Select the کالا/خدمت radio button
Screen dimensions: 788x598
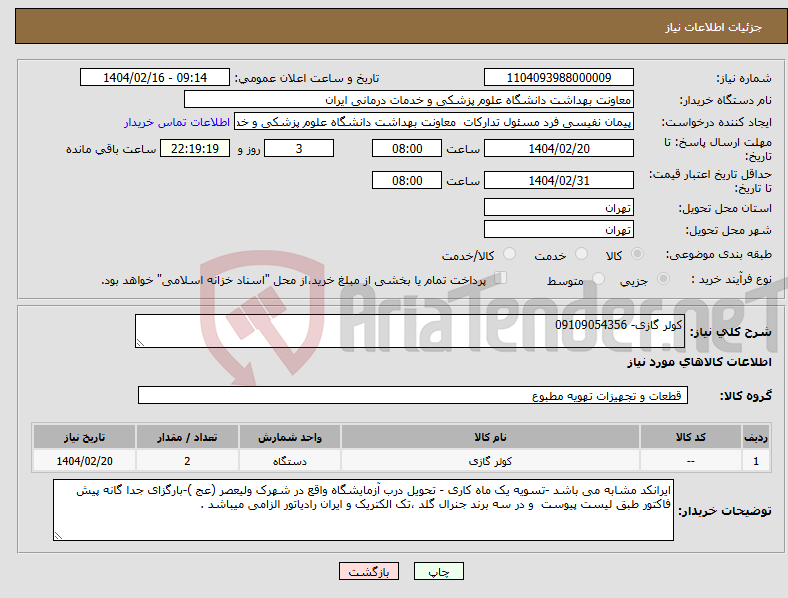(x=510, y=254)
